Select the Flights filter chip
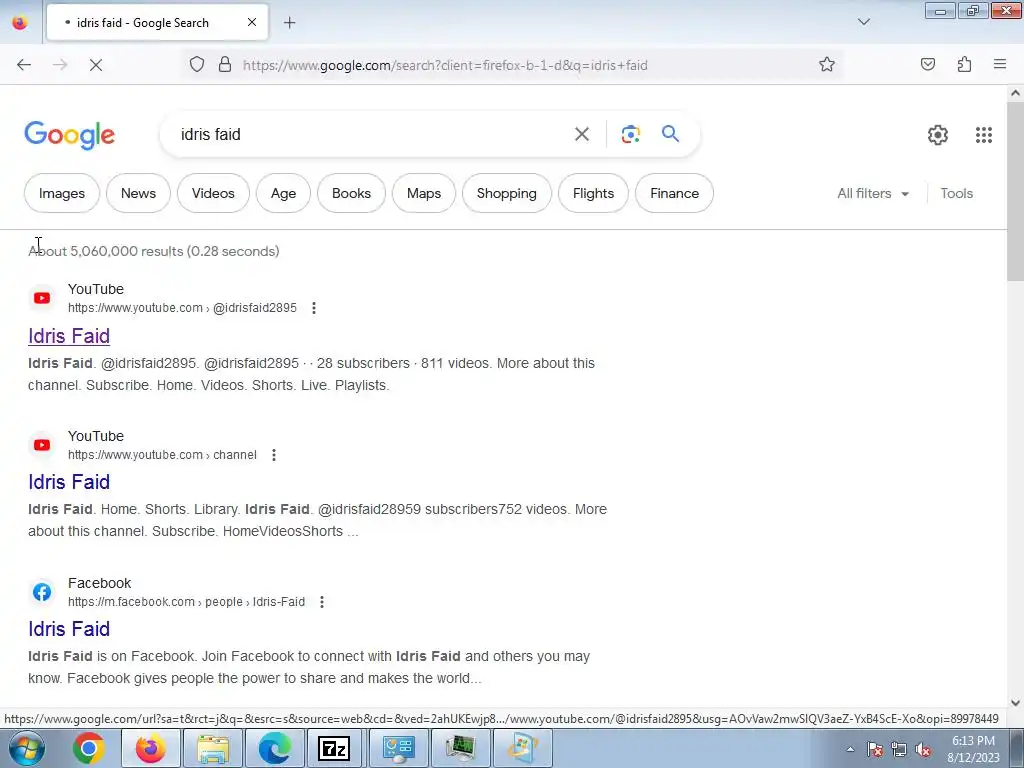 594,193
